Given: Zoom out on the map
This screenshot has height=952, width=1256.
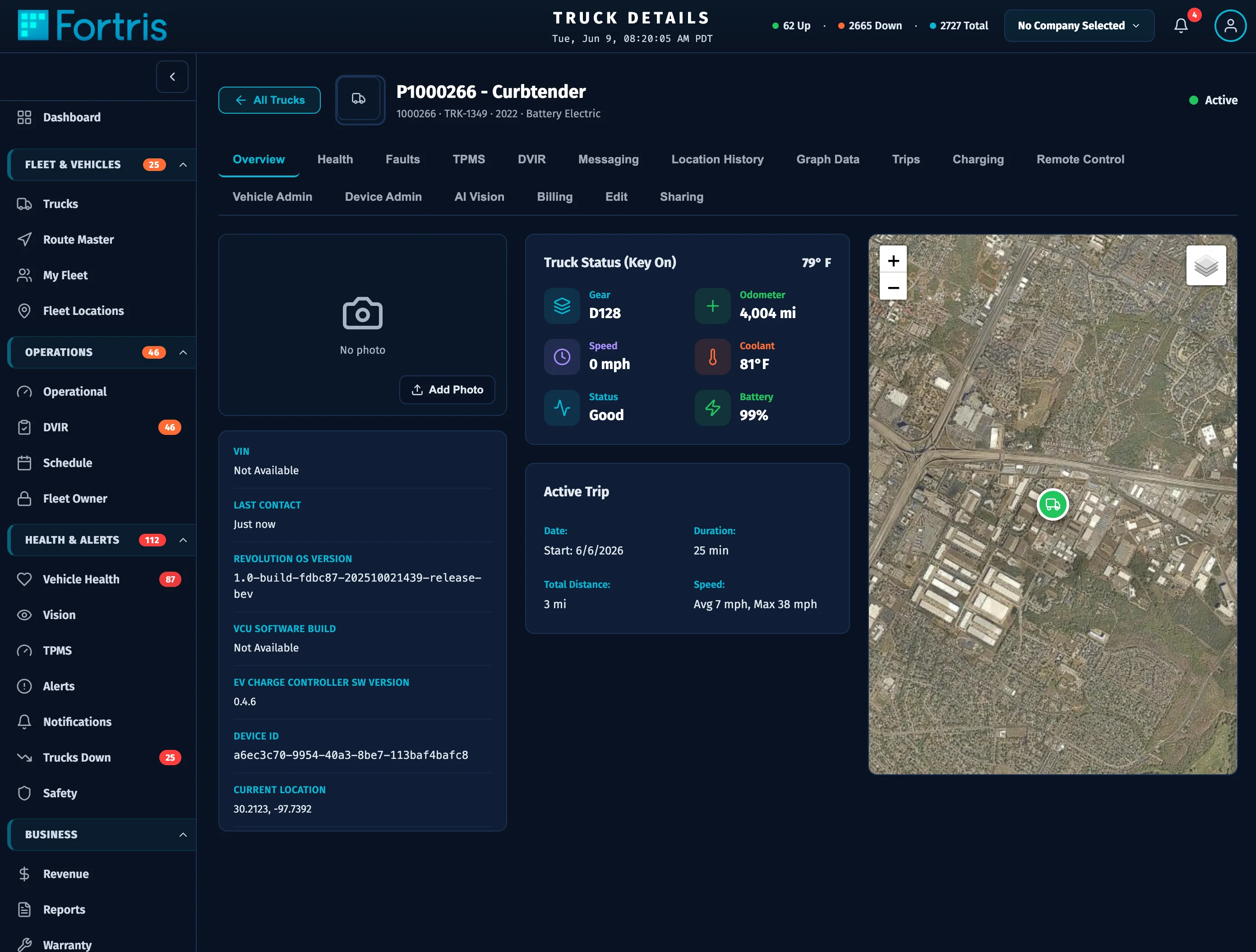Looking at the screenshot, I should pyautogui.click(x=893, y=287).
